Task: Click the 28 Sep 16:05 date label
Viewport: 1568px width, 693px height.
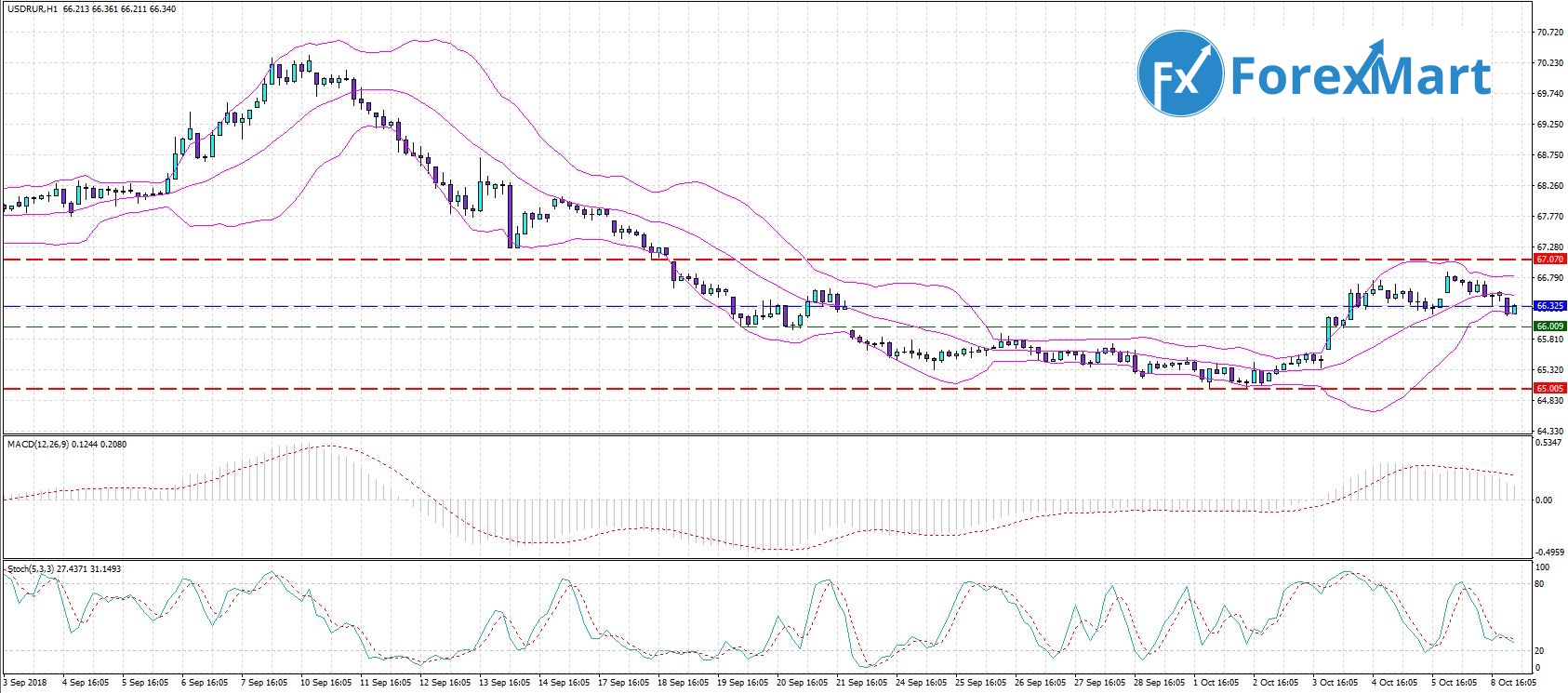Action: click(1160, 684)
